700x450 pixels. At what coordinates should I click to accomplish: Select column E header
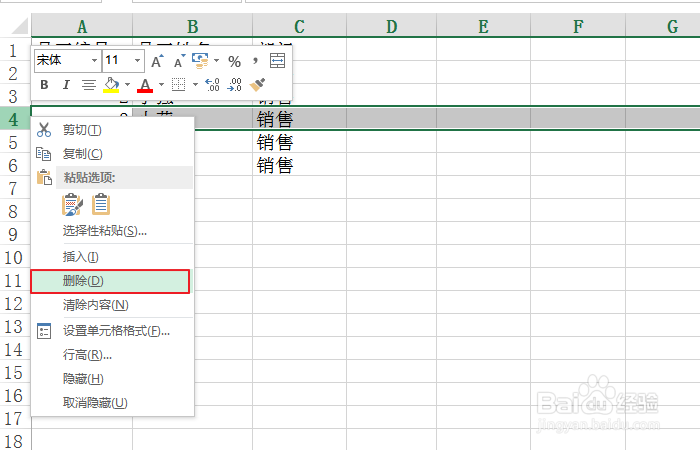tap(483, 26)
